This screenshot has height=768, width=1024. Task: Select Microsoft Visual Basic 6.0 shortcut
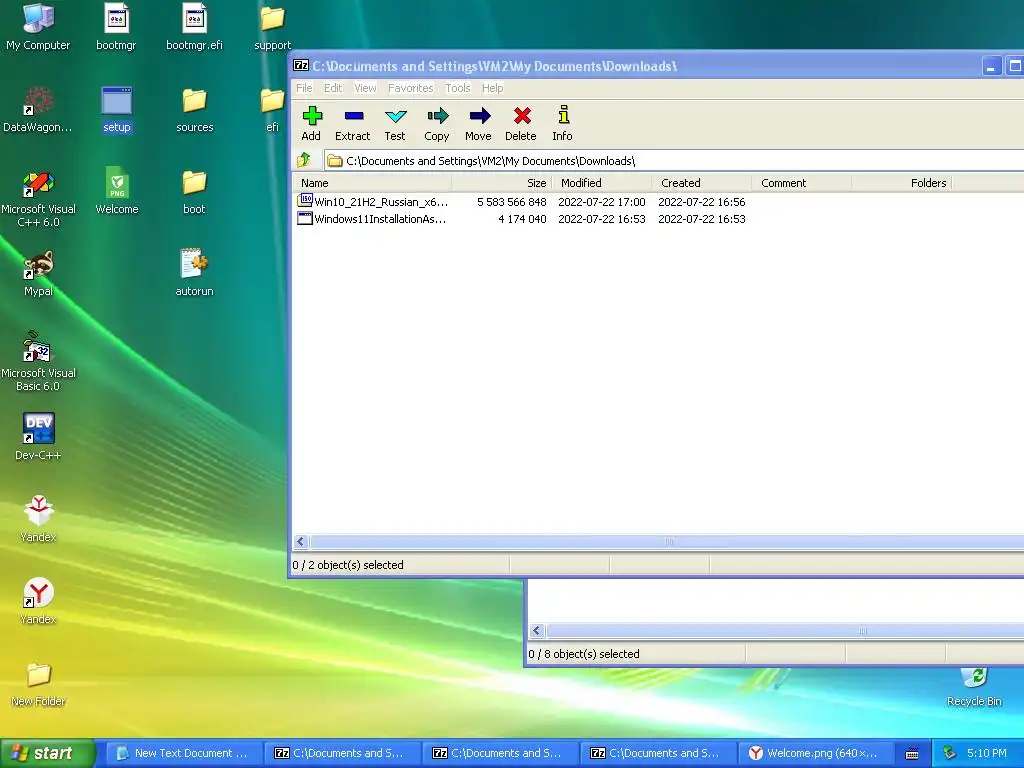pyautogui.click(x=39, y=360)
